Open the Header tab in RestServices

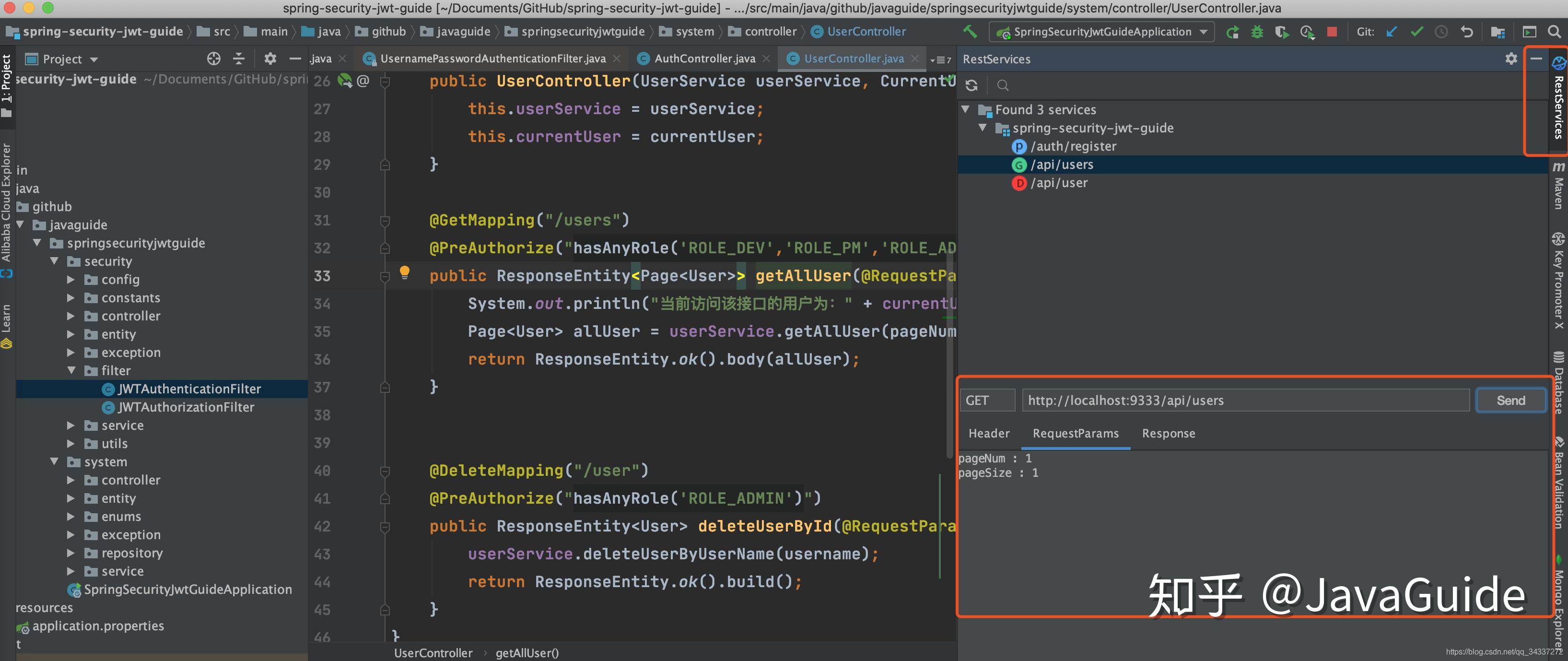[989, 433]
